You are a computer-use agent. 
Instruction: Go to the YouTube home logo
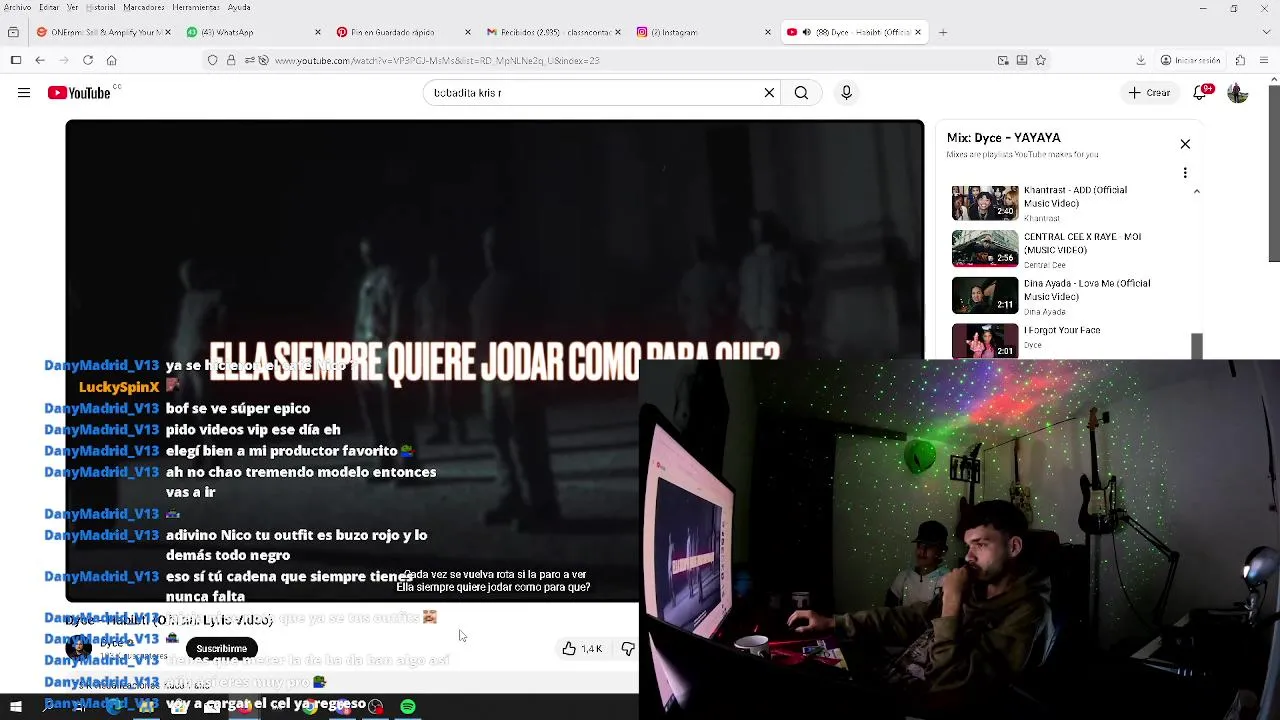(79, 93)
